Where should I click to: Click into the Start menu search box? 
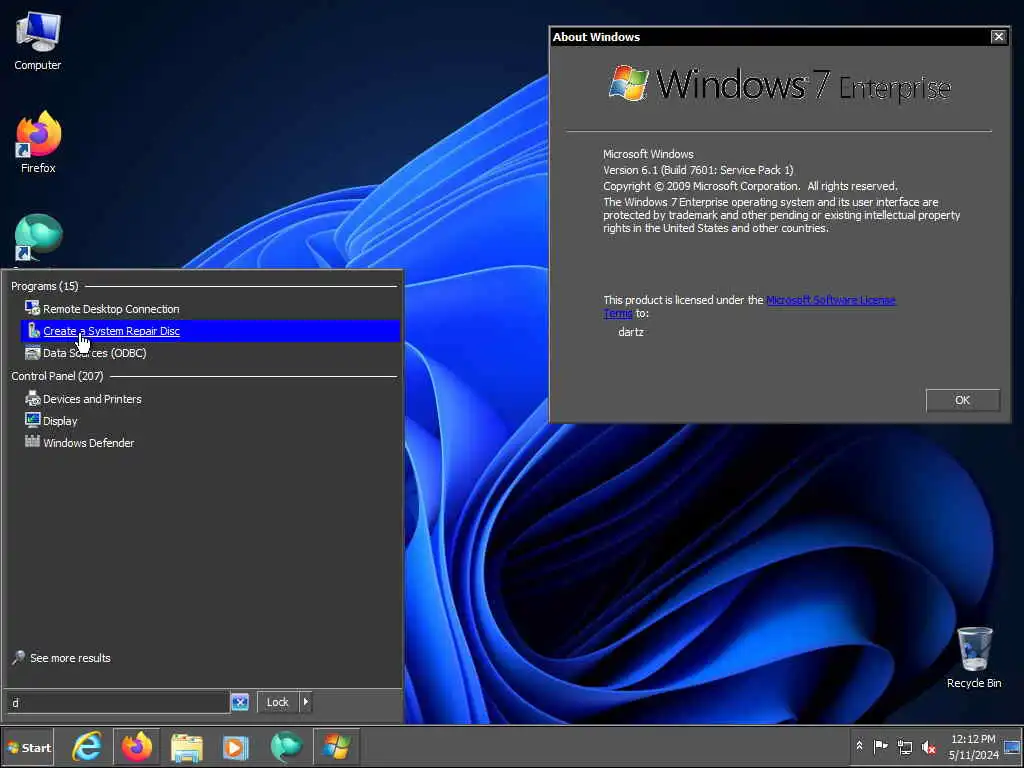(118, 703)
